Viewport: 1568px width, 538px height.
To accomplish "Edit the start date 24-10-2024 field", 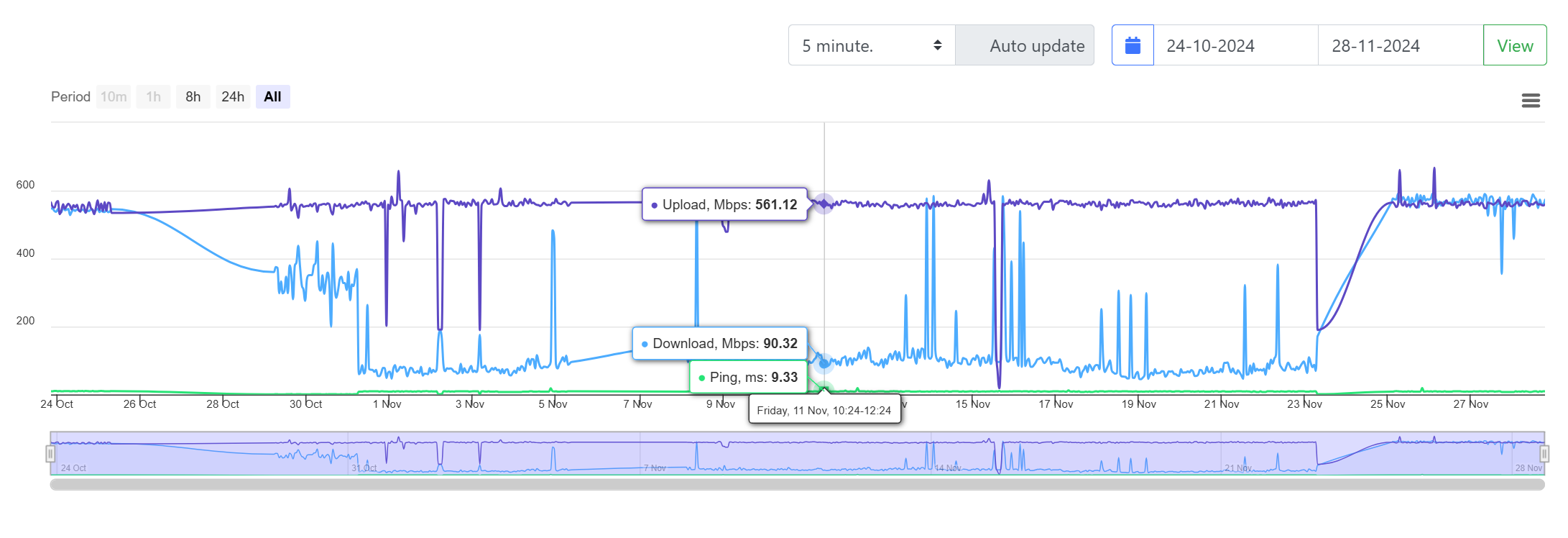I will (x=1236, y=45).
